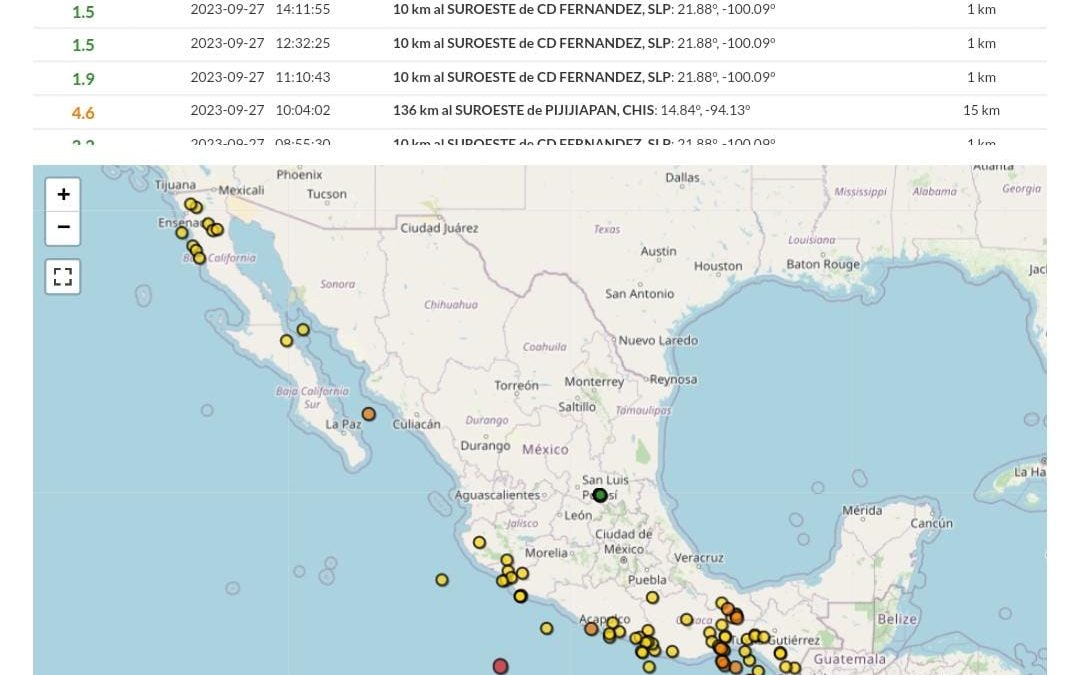This screenshot has width=1080, height=675.
Task: Click yellow marker near Puebla
Action: [x=652, y=597]
